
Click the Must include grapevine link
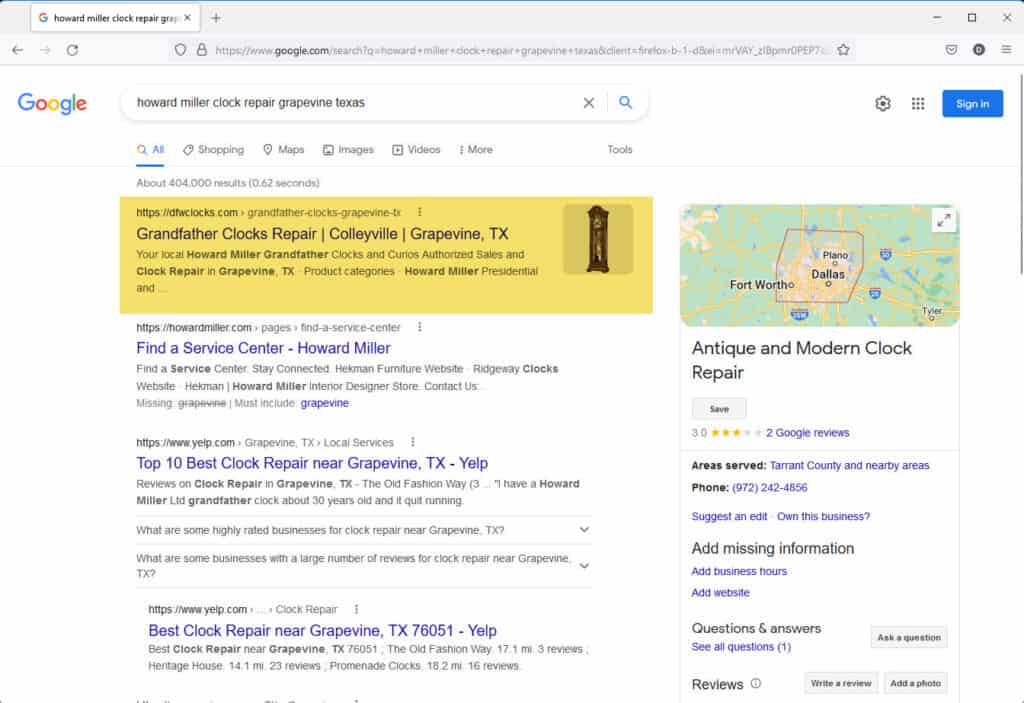[325, 403]
